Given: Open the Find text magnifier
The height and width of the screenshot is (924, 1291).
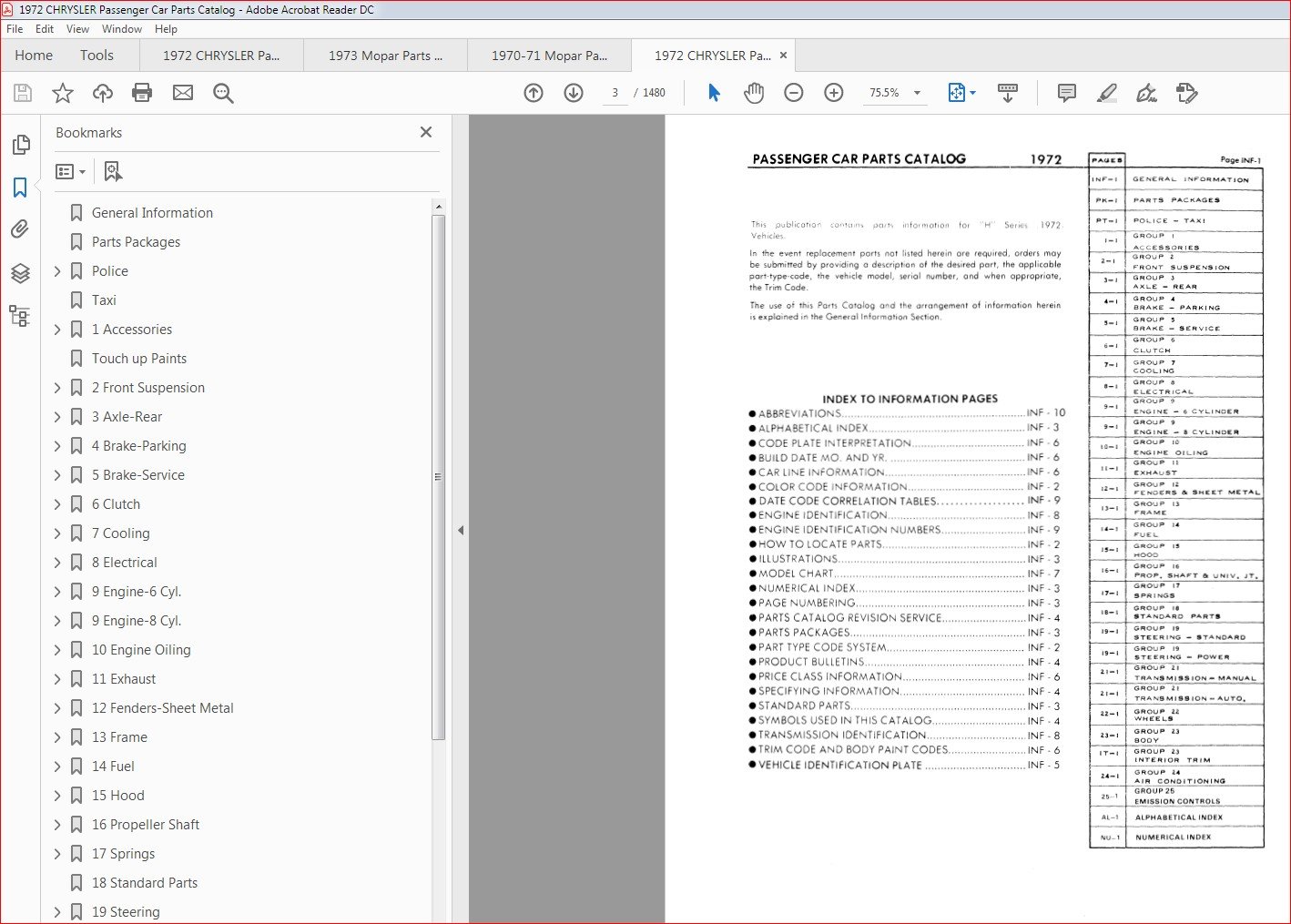Looking at the screenshot, I should [x=223, y=93].
